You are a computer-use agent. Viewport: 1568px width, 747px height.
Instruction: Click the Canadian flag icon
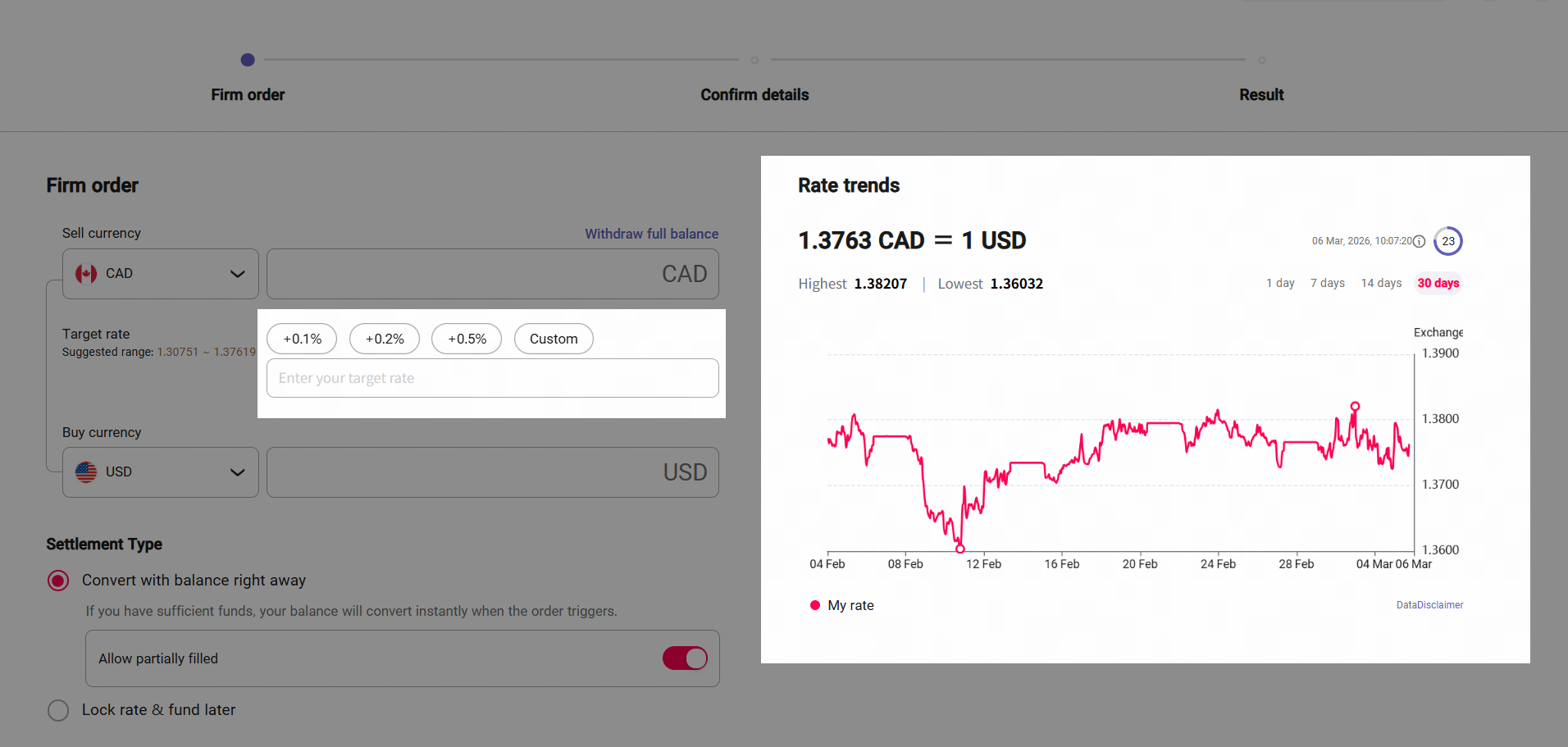pyautogui.click(x=86, y=274)
